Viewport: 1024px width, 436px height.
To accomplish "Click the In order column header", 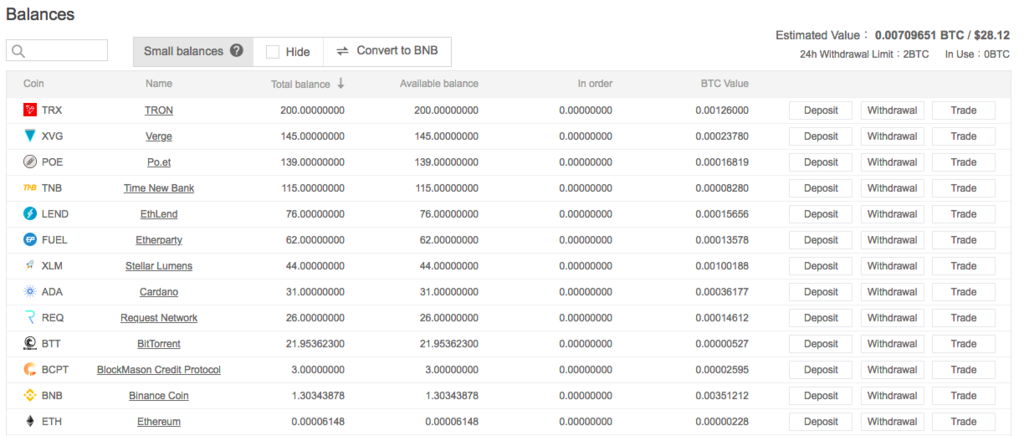I will pyautogui.click(x=595, y=84).
